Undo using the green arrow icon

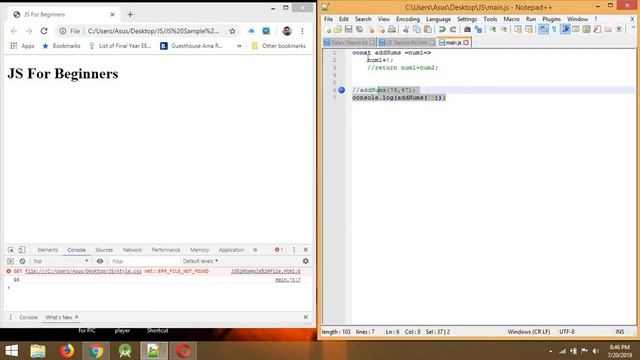point(442,29)
